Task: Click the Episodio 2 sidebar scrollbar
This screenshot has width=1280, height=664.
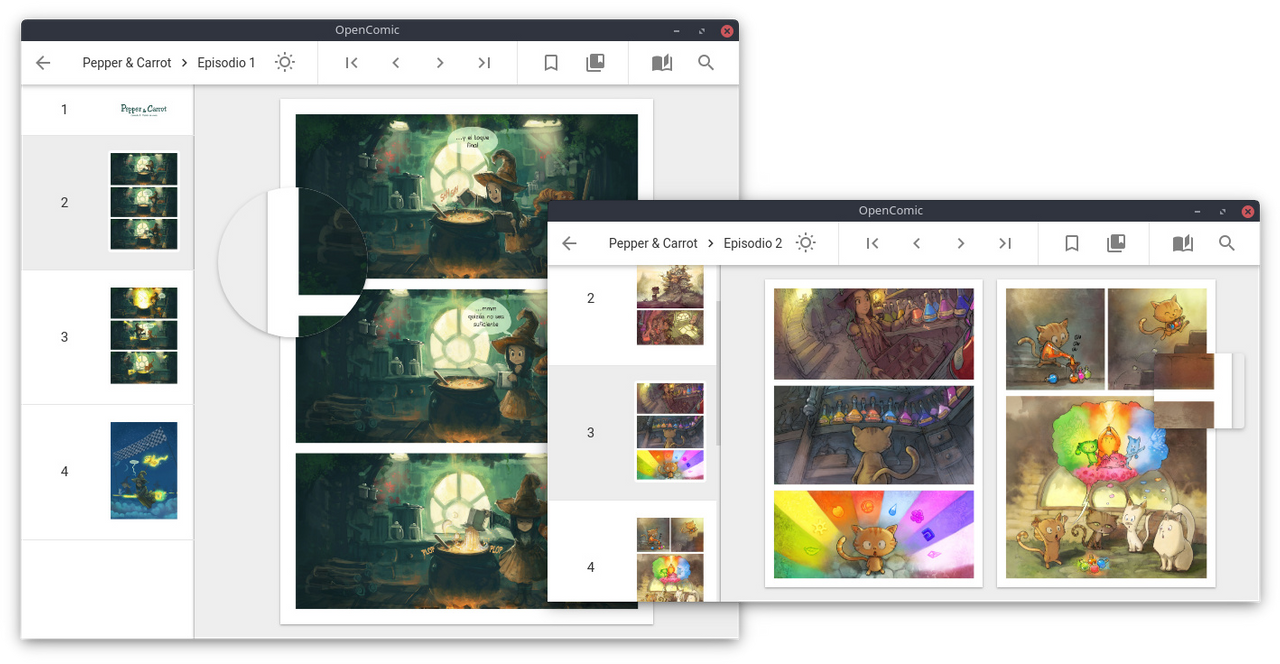Action: pyautogui.click(x=718, y=372)
